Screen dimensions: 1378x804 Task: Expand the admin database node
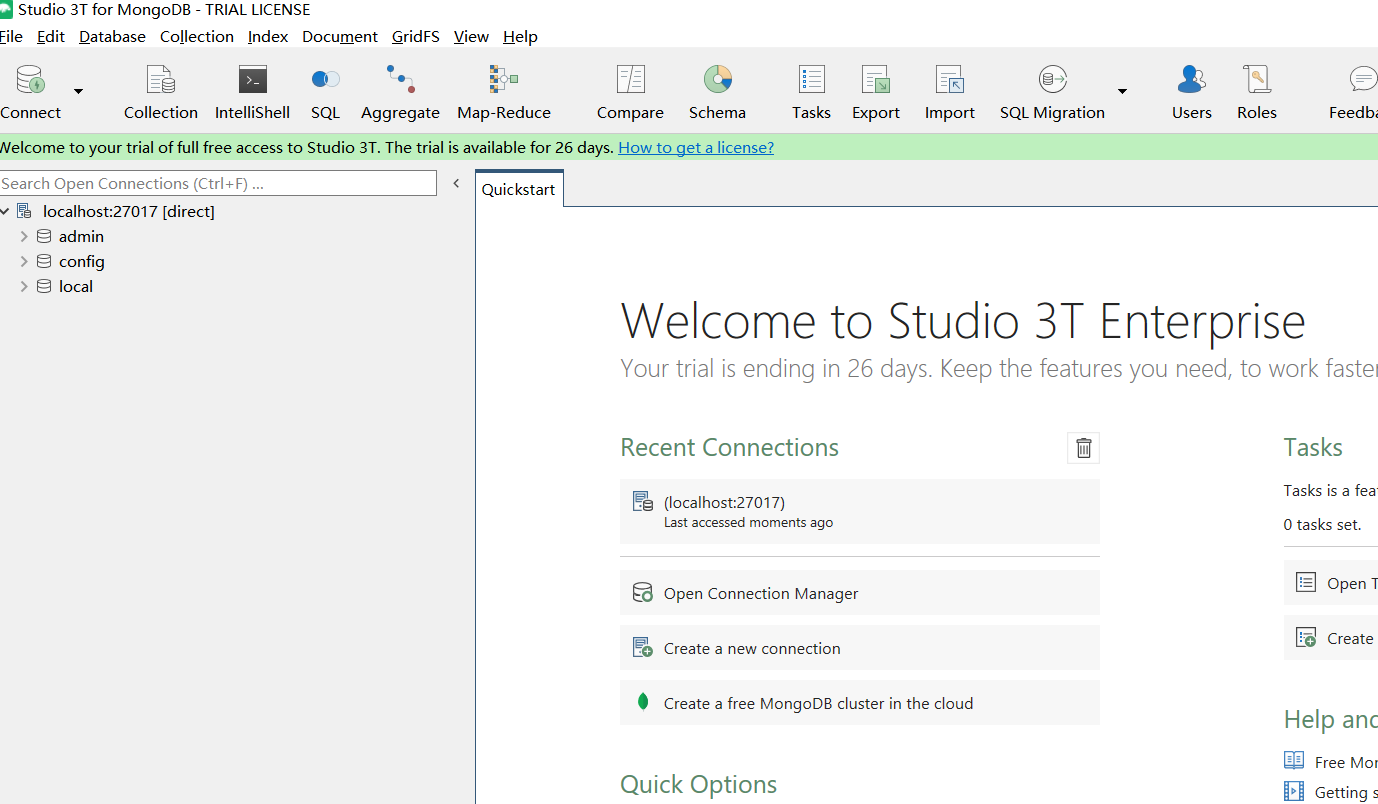24,237
